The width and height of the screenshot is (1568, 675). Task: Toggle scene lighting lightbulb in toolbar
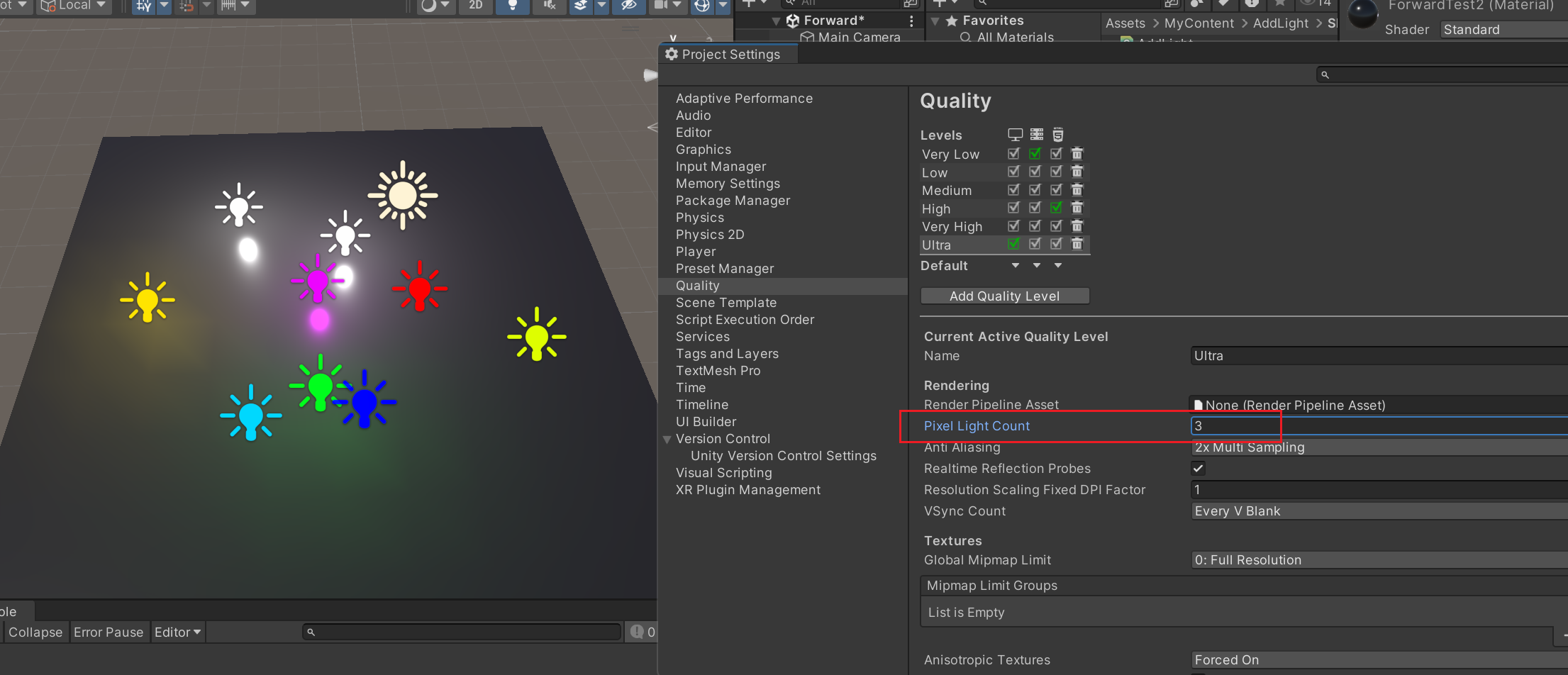pyautogui.click(x=512, y=6)
